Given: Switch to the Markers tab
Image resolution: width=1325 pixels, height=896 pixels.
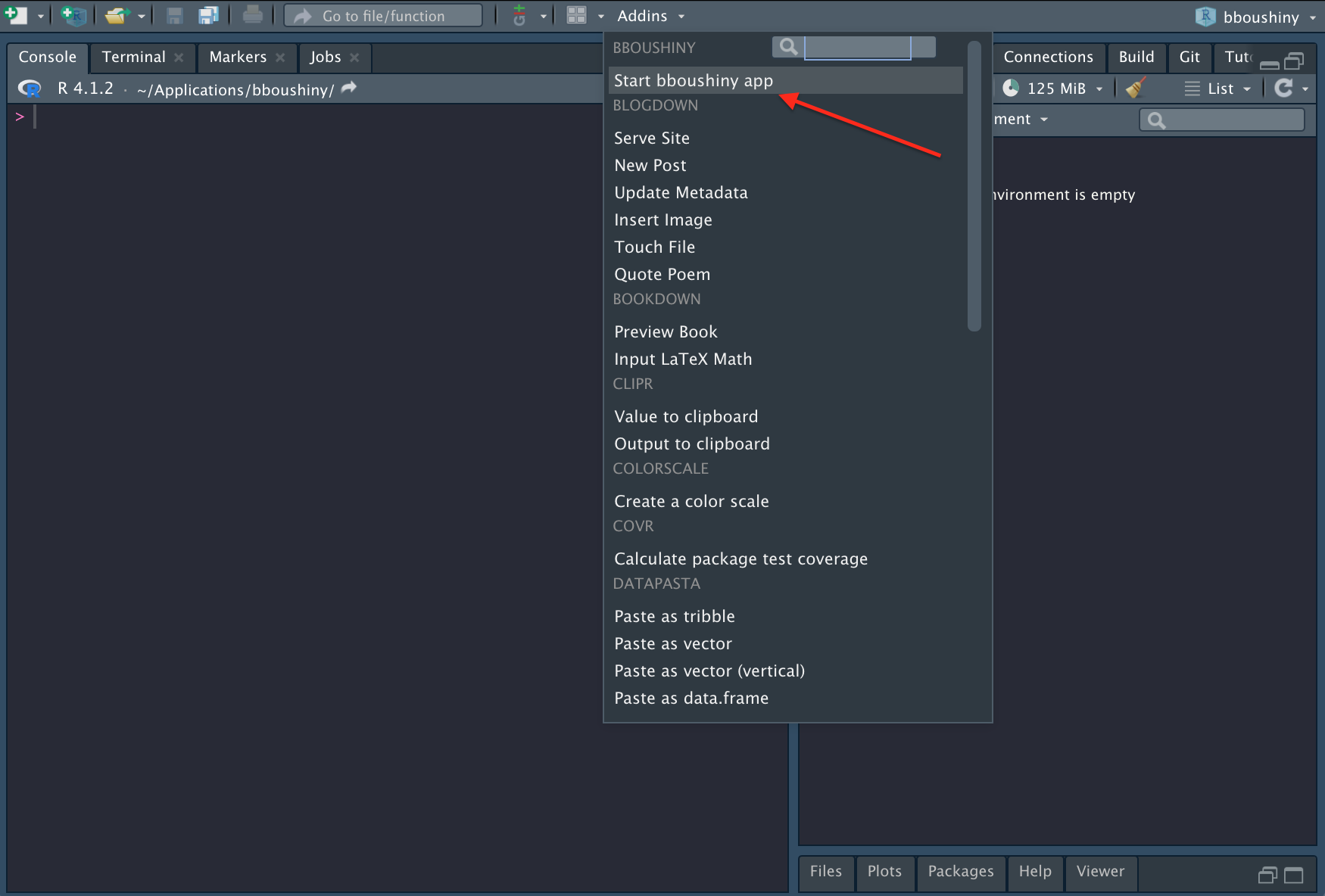Looking at the screenshot, I should pos(238,57).
